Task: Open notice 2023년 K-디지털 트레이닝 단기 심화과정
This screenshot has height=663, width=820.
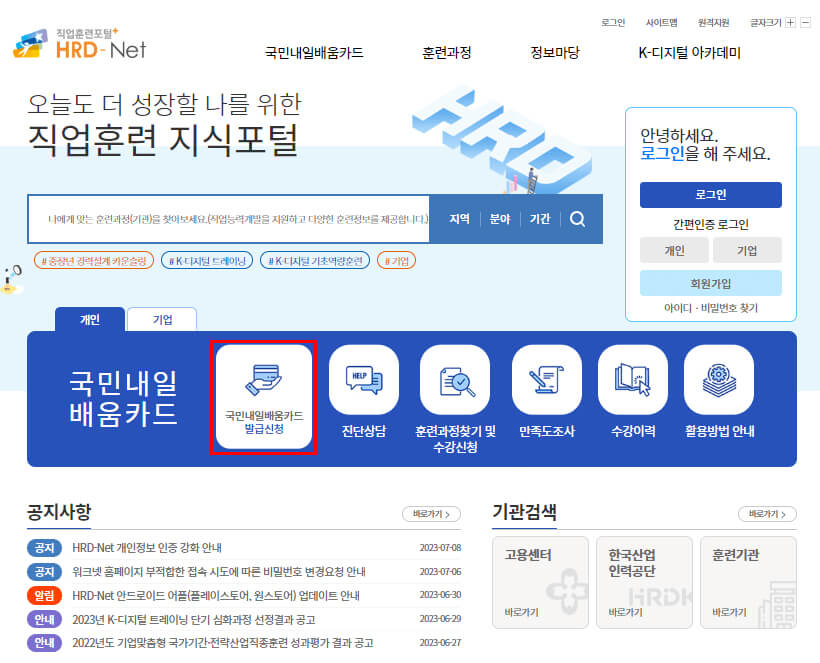Action: click(x=193, y=620)
